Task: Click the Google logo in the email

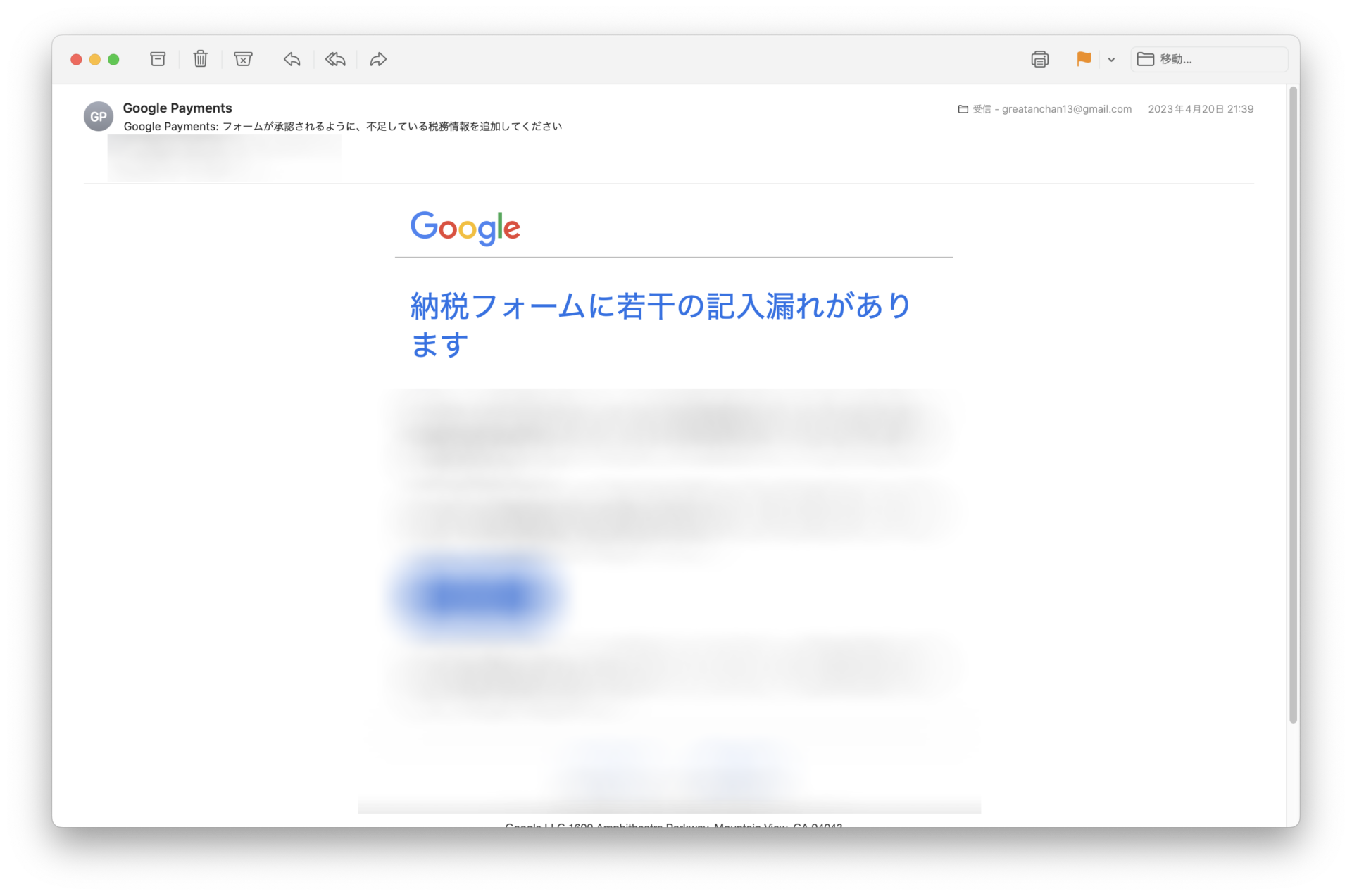Action: coord(465,227)
